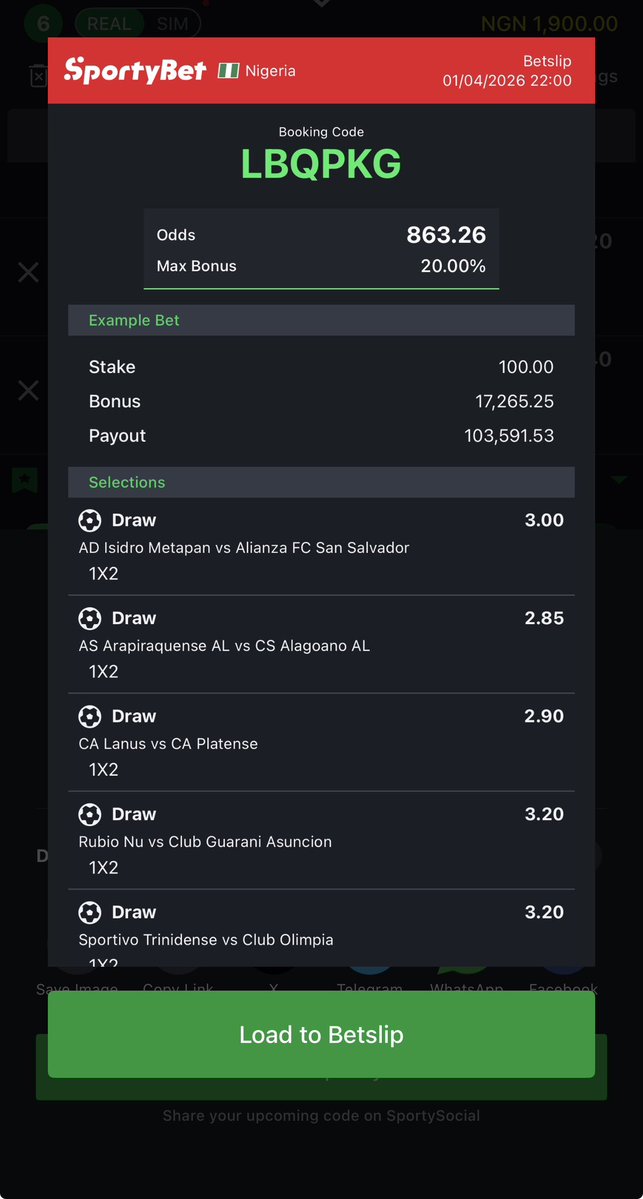Switch to REAL mode in background toggle

[109, 24]
